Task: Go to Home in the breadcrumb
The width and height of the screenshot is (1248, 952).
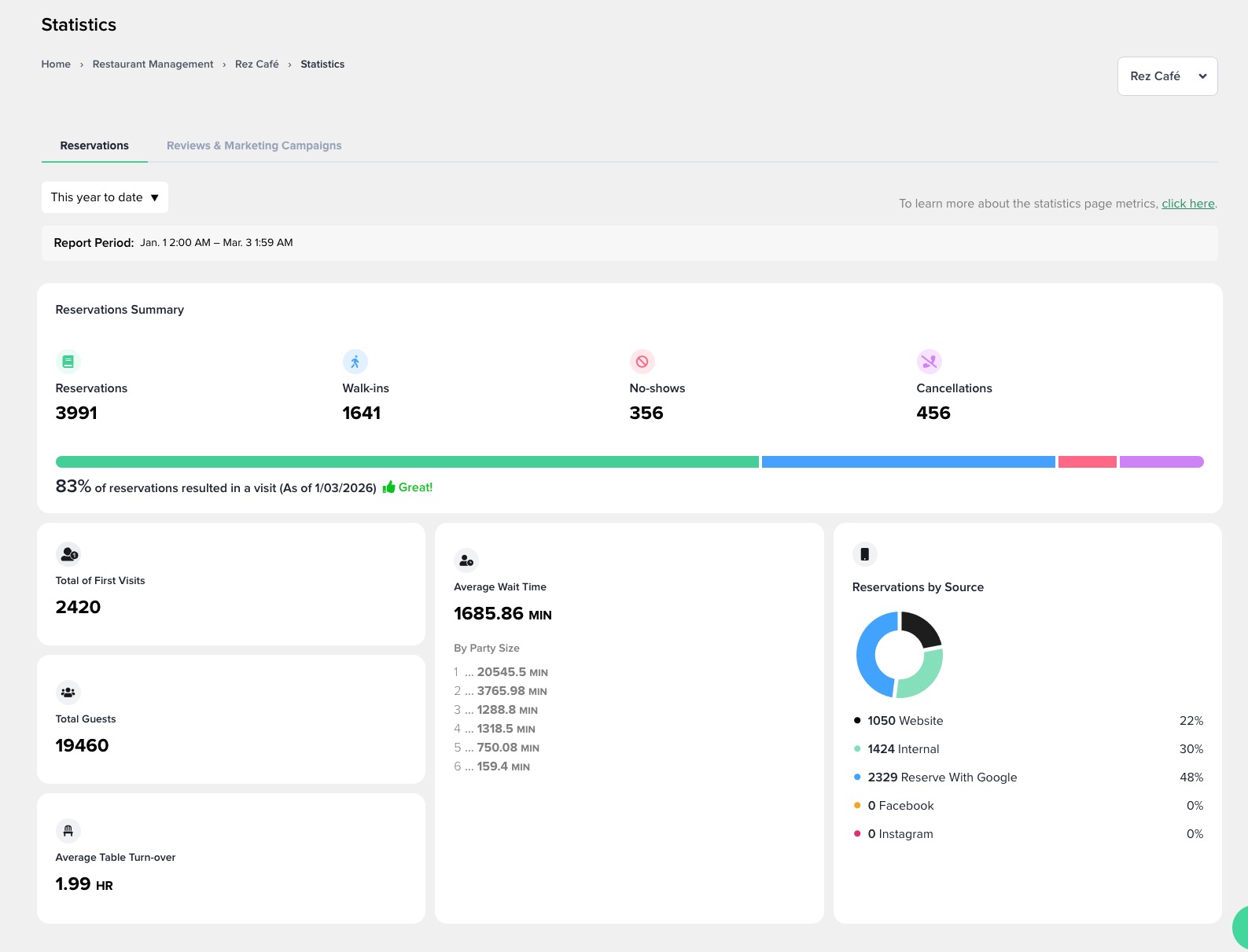Action: [x=56, y=64]
